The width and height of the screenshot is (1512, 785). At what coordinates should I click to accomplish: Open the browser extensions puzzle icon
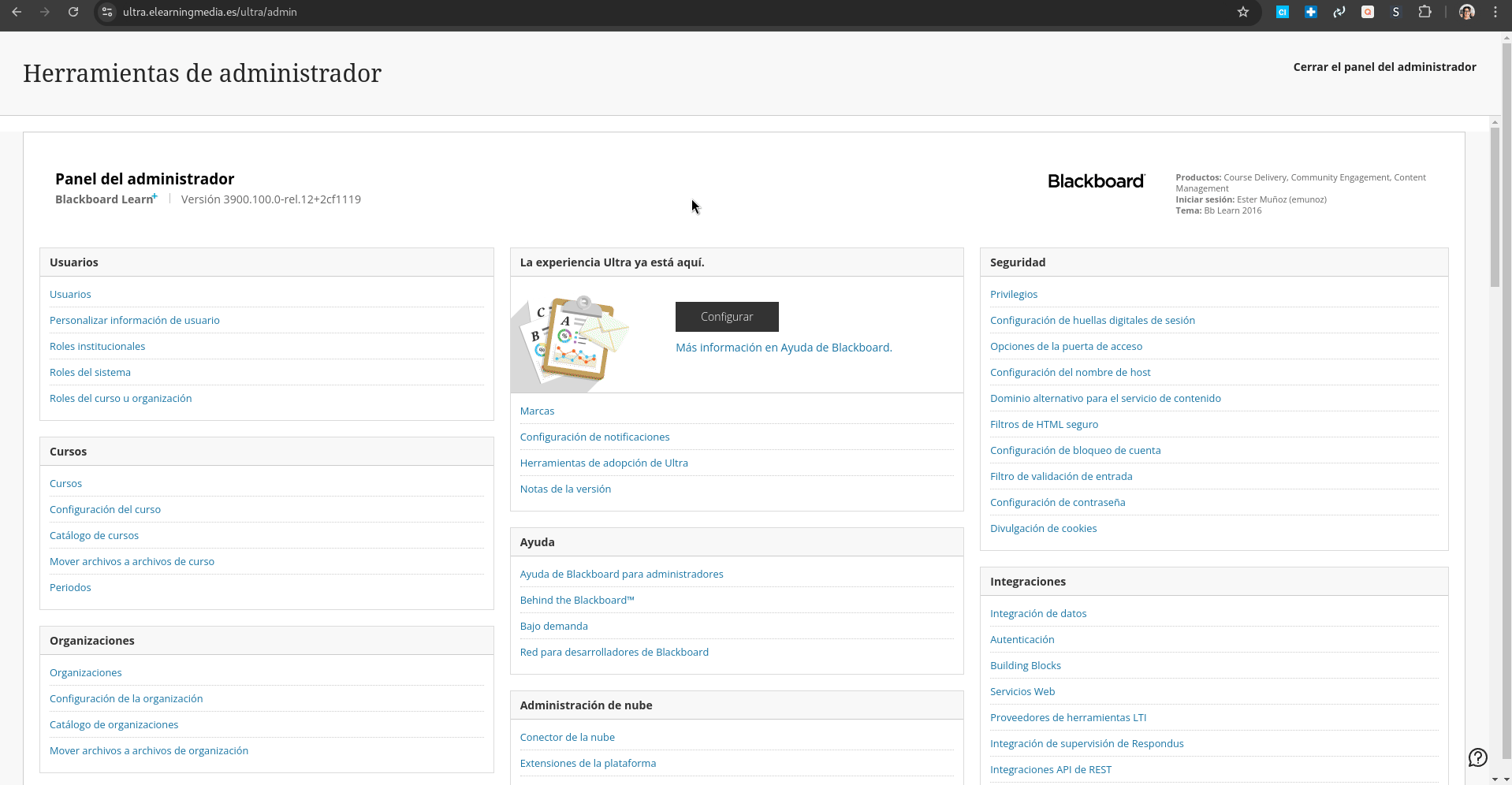click(x=1424, y=12)
